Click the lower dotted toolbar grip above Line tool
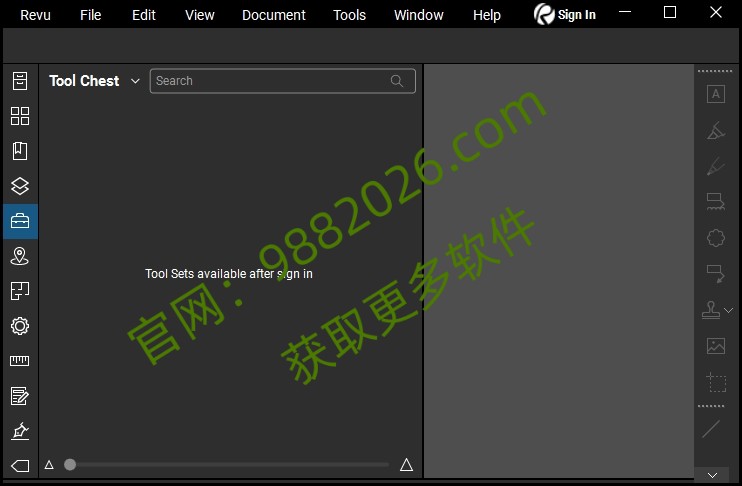Viewport: 742px width, 486px height. pyautogui.click(x=711, y=406)
